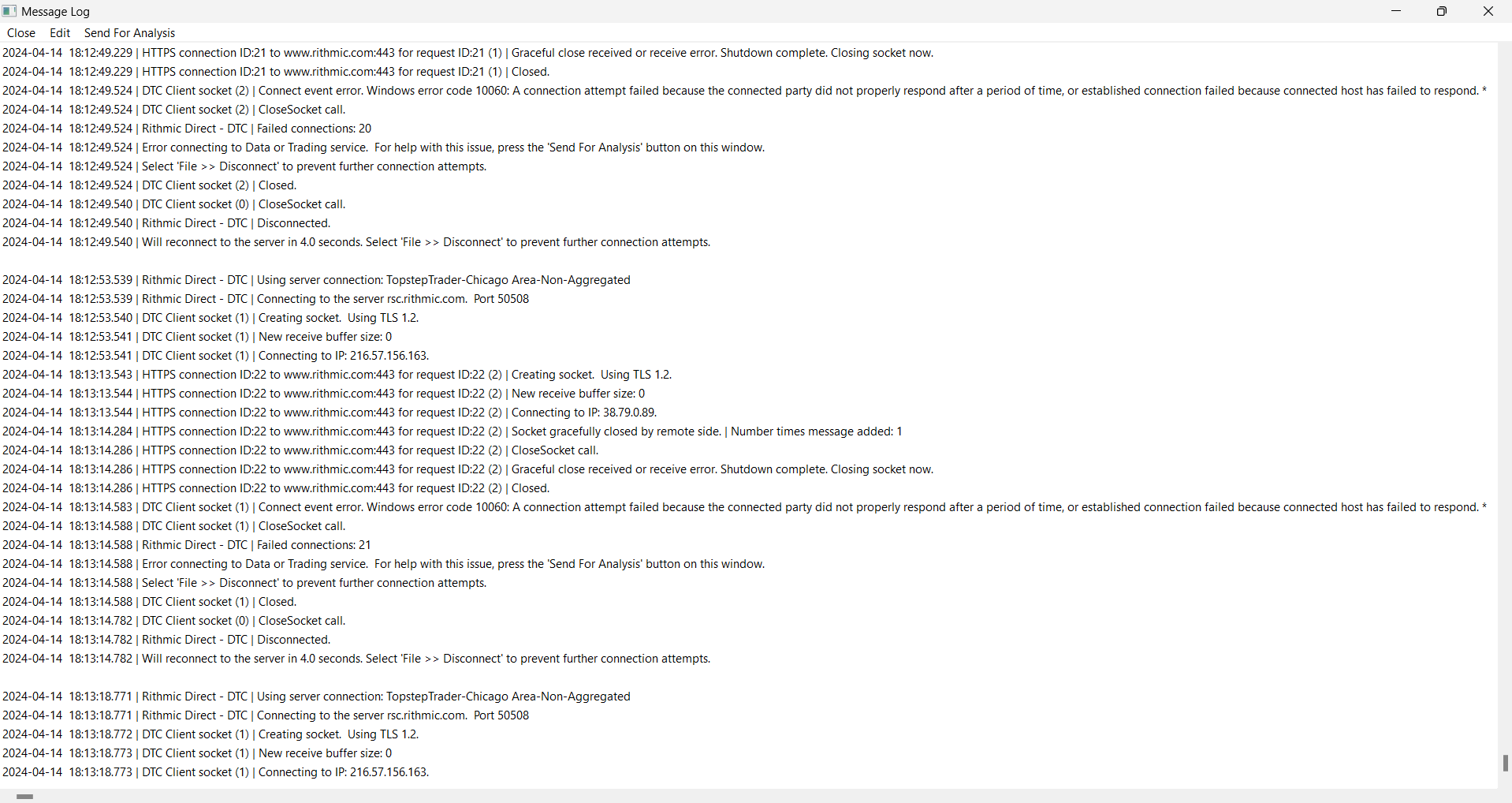Screen dimensions: 1512x803
Task: Click the Message Log window icon
Action: [9, 11]
